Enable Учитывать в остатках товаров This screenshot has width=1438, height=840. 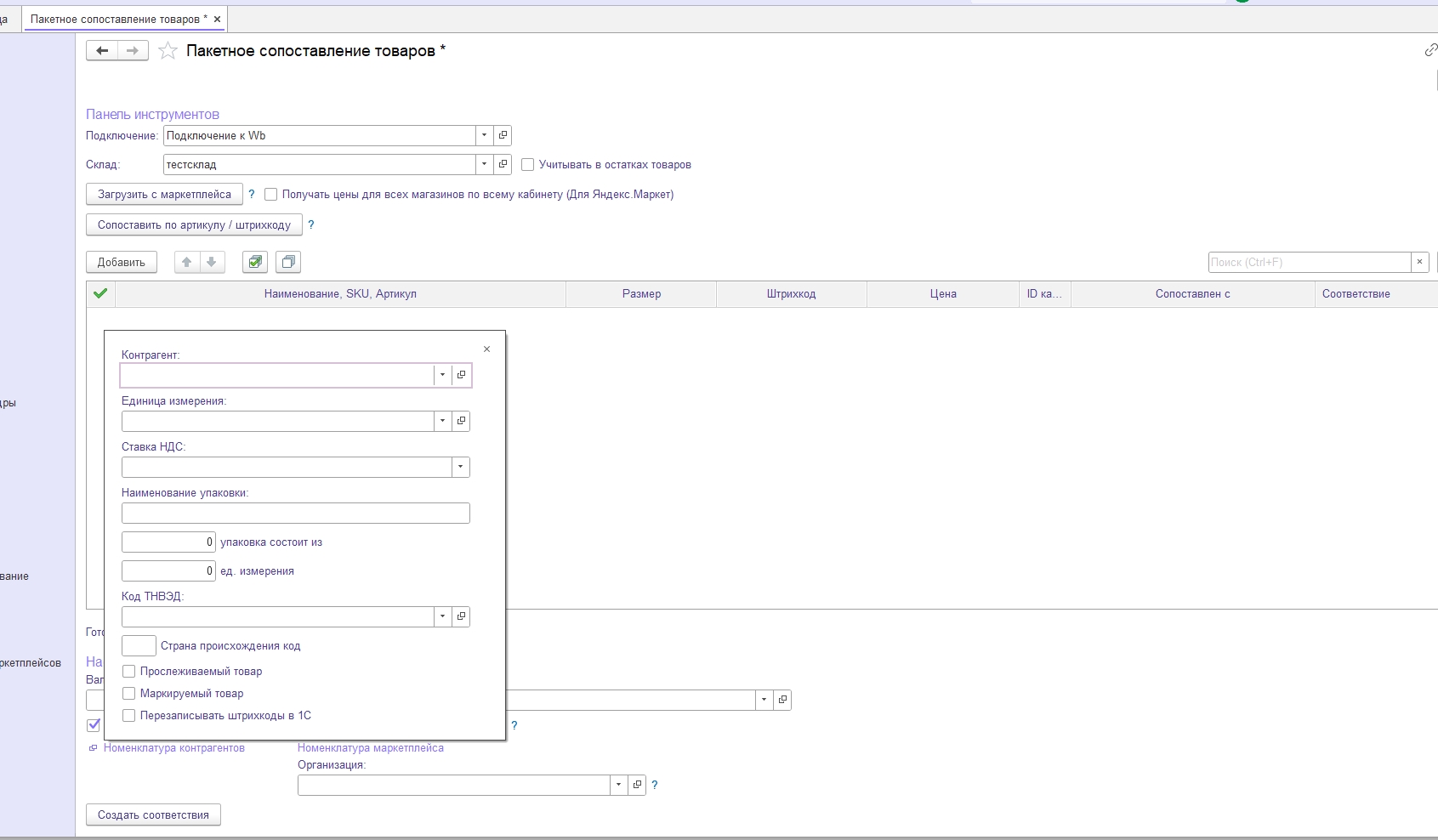pyautogui.click(x=527, y=165)
